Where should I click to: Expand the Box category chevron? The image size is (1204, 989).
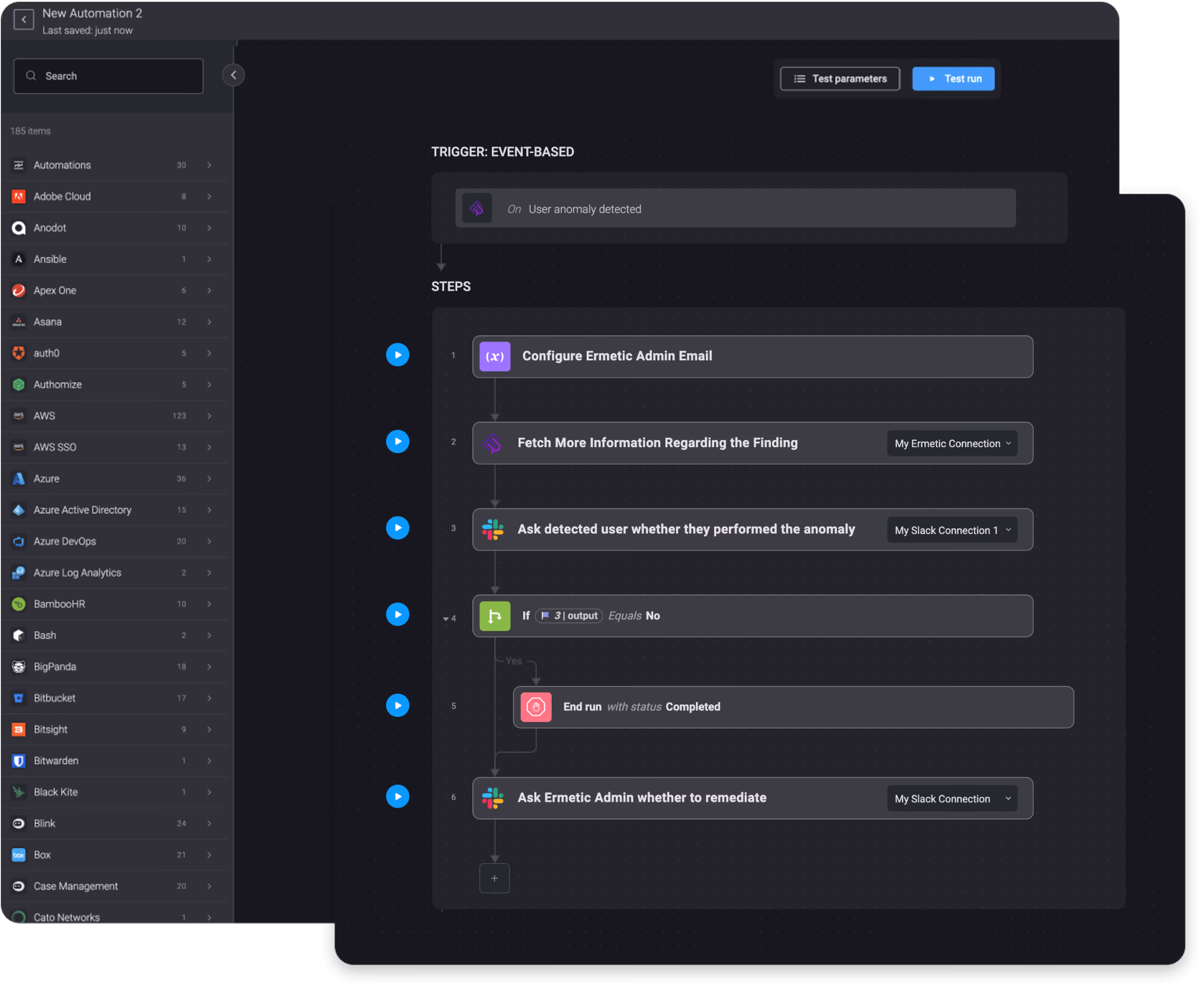(x=210, y=855)
